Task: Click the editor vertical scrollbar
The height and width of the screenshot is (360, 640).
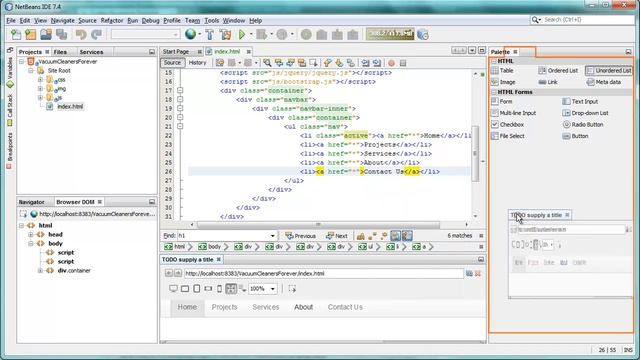Action: pos(475,145)
